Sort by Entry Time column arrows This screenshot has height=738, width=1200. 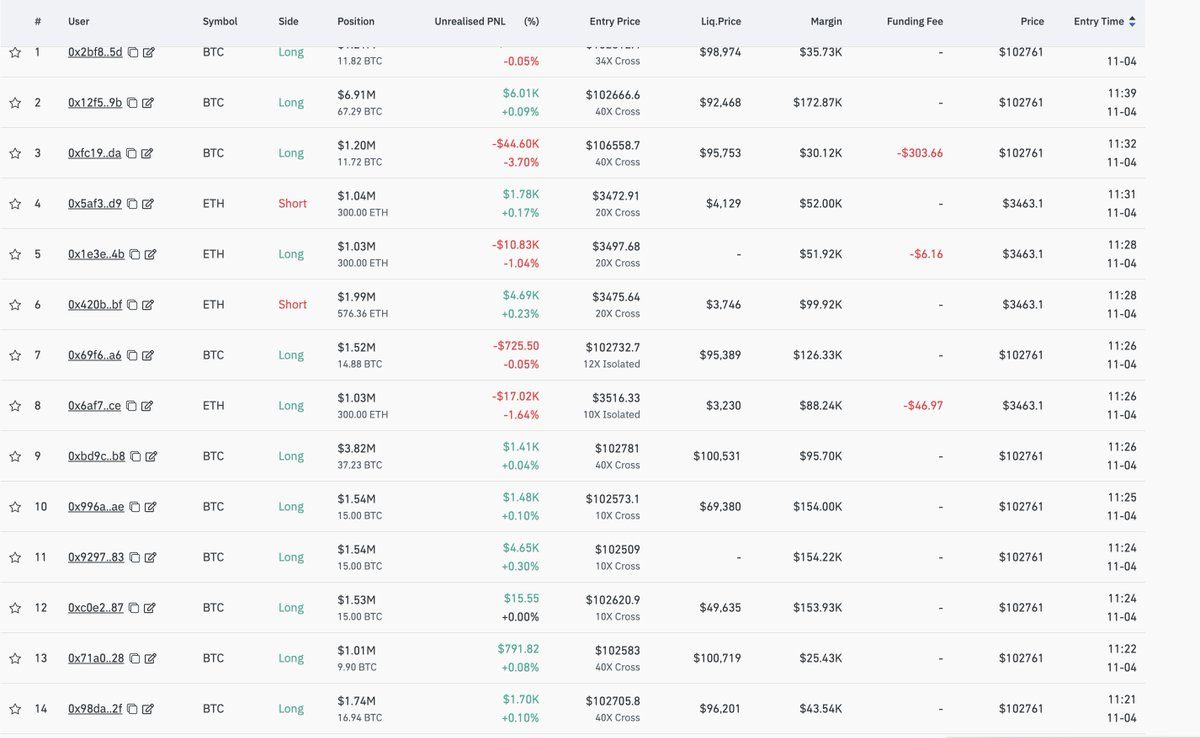point(1131,21)
